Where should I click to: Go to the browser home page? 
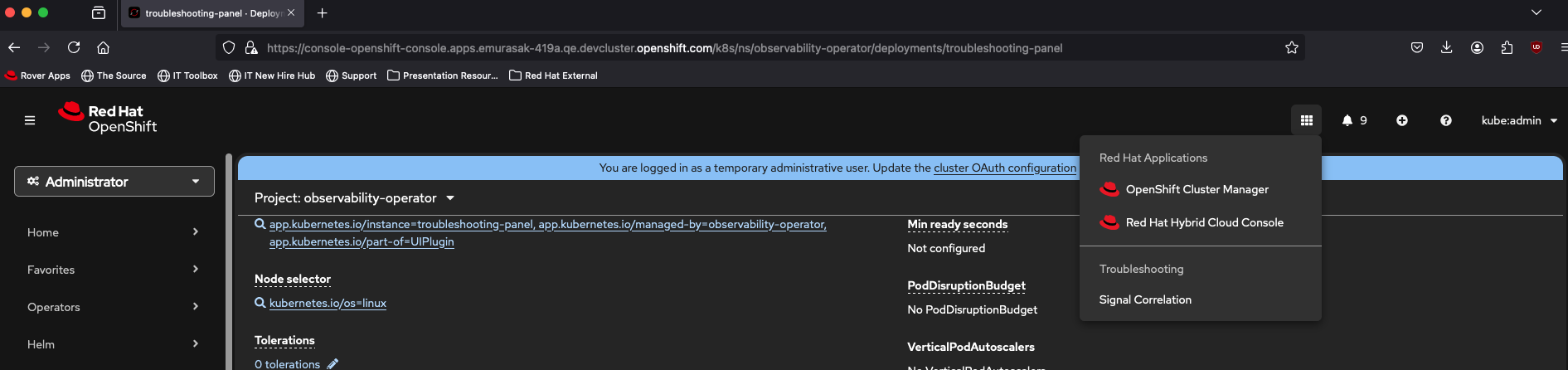pyautogui.click(x=103, y=47)
